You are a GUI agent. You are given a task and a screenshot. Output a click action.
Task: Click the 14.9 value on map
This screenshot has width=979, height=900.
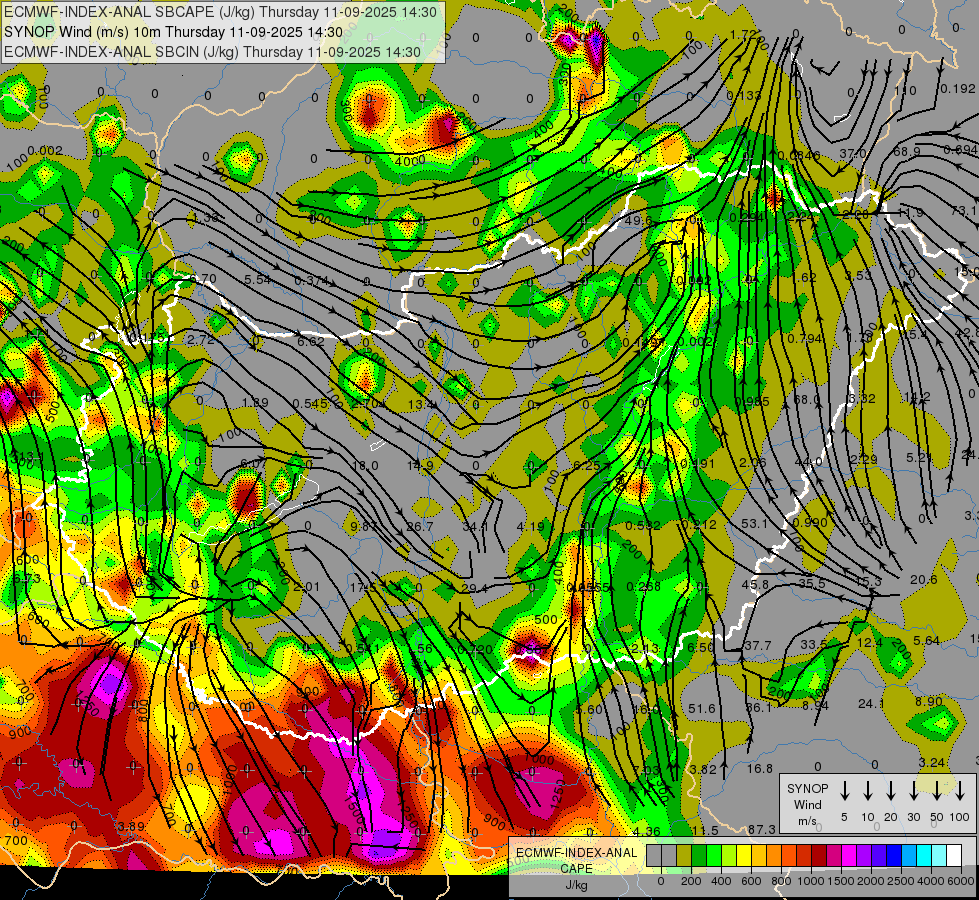(420, 465)
